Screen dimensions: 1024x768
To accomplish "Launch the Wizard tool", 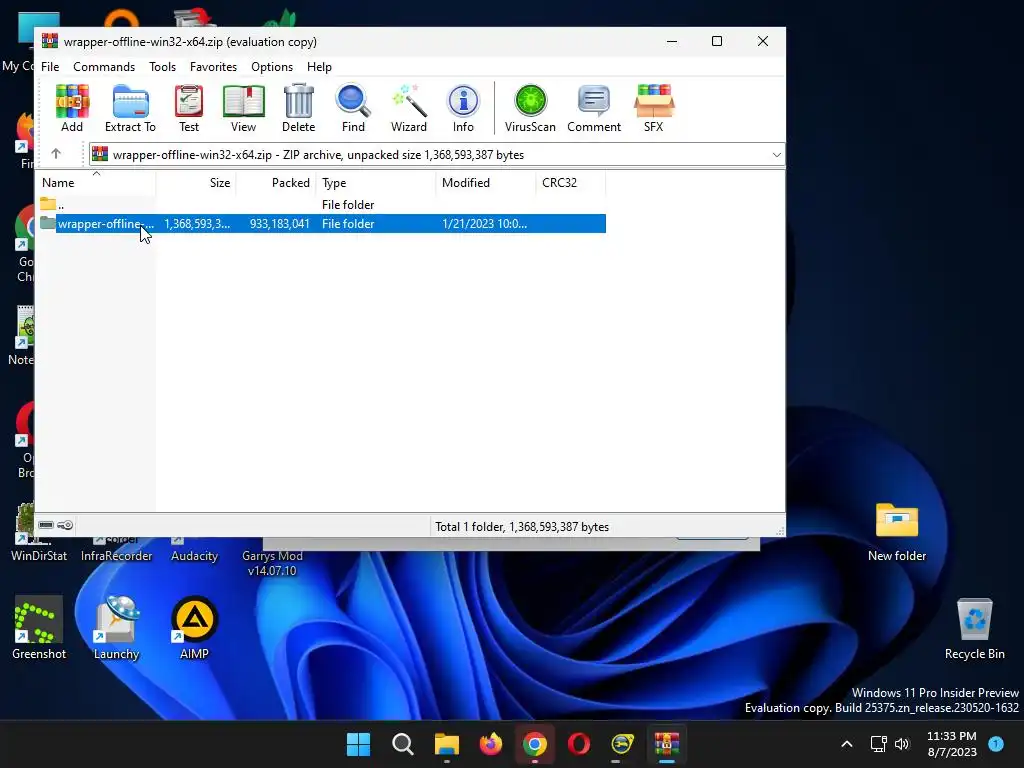I will click(409, 108).
